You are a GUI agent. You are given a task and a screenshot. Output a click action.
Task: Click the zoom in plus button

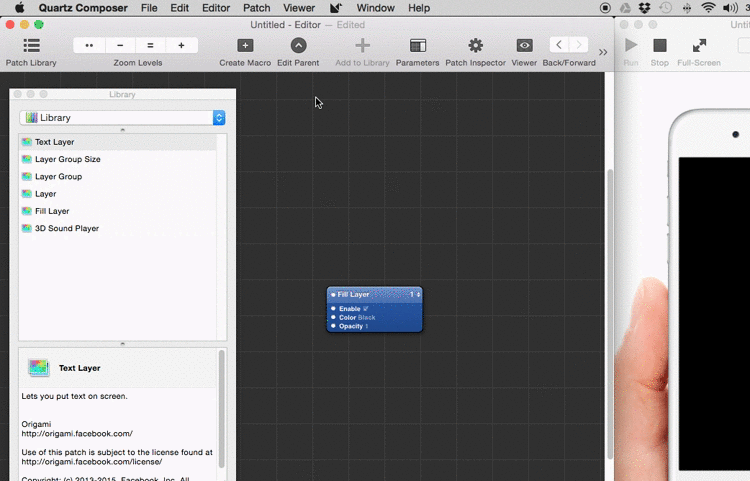click(x=181, y=46)
